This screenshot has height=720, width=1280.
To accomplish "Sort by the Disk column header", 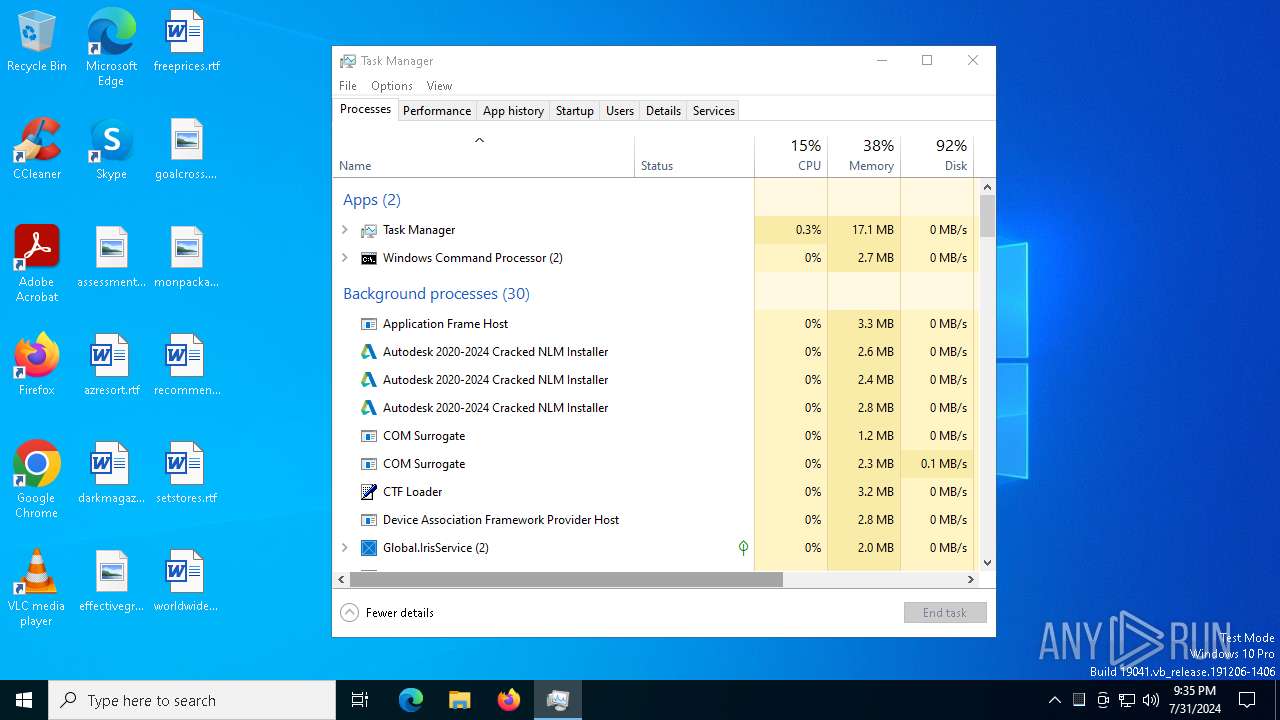I will (x=937, y=154).
